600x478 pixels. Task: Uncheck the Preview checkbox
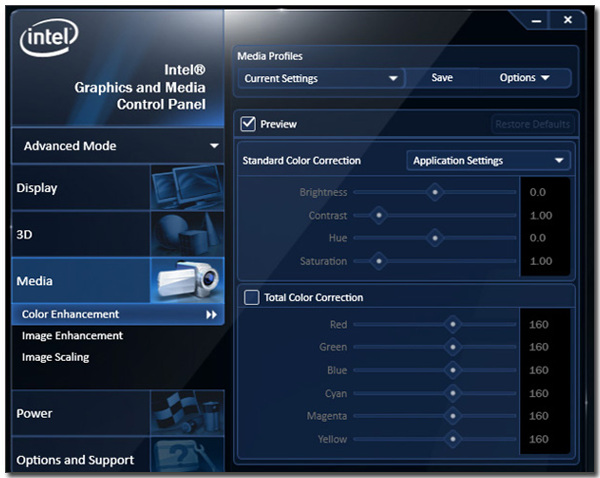click(x=249, y=124)
